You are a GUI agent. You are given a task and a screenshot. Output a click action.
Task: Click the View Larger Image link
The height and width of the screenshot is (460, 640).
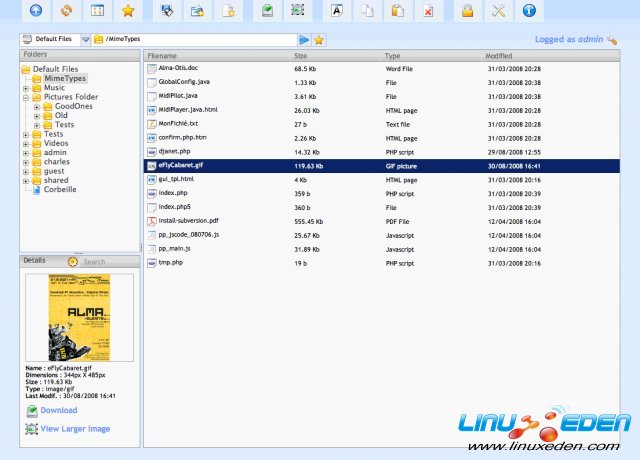click(75, 429)
